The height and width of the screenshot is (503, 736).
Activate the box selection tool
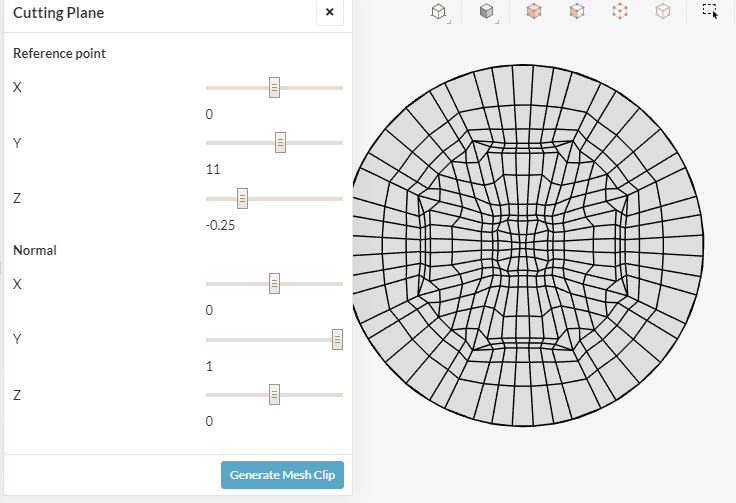[710, 11]
